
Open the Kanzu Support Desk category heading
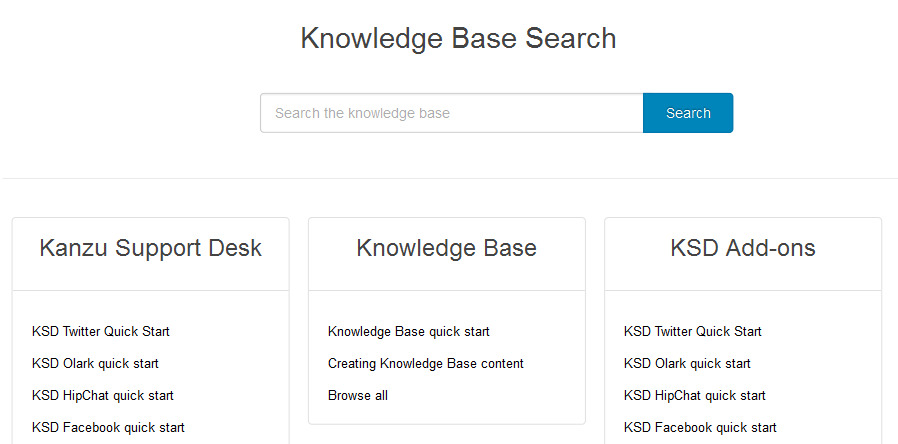(x=151, y=248)
